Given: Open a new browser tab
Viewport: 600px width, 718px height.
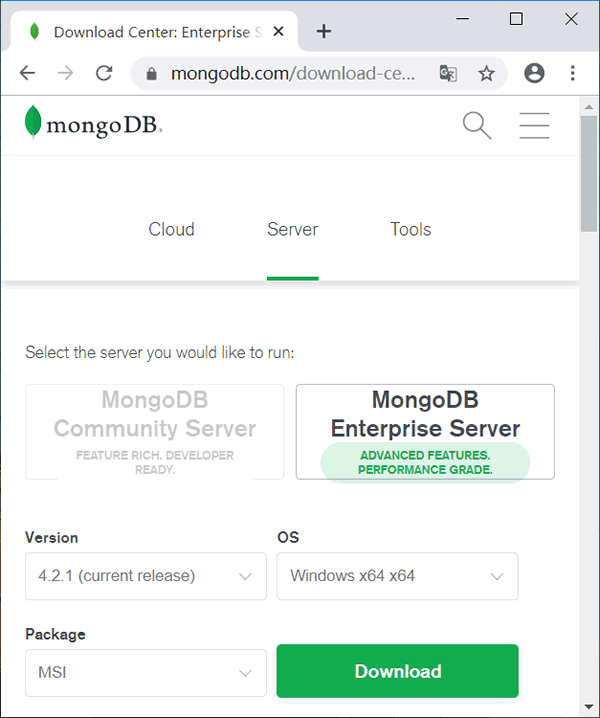Looking at the screenshot, I should pos(324,31).
